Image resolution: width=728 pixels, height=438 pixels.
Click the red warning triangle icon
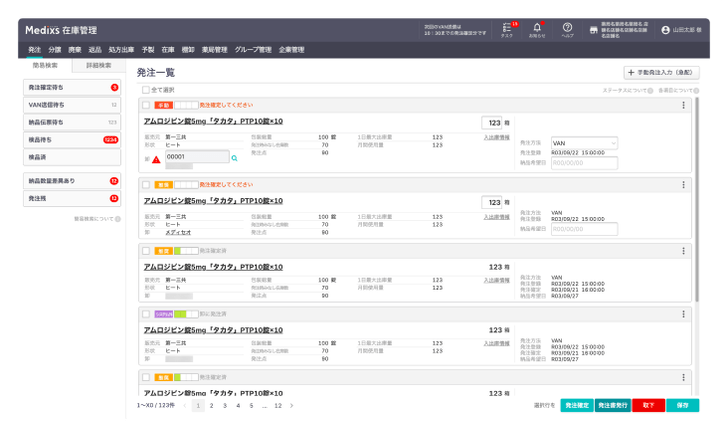(x=156, y=160)
